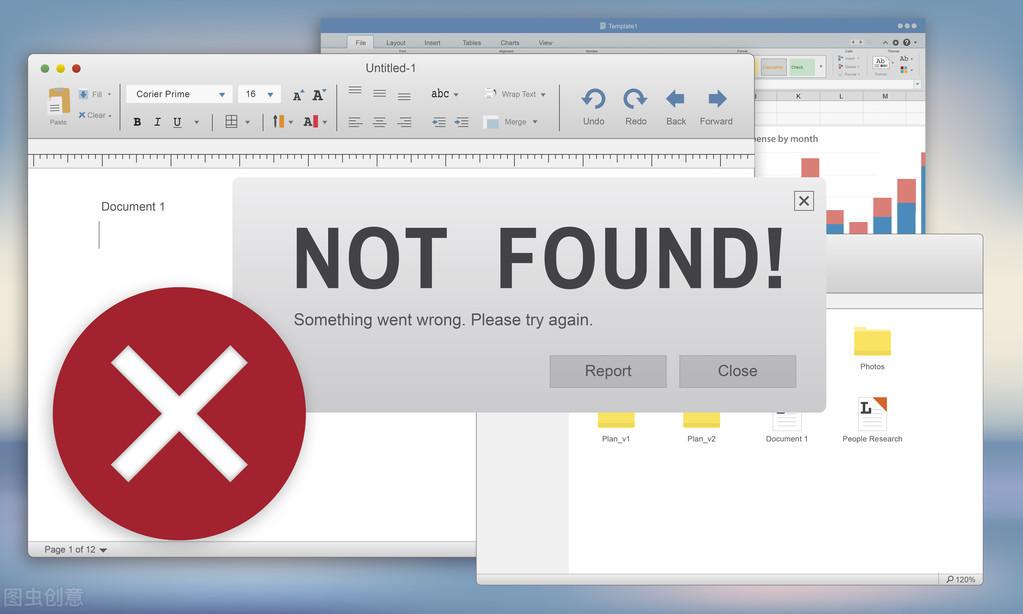Dismiss the NOT FOUND dialog with X
Image resolution: width=1023 pixels, height=614 pixels.
pyautogui.click(x=804, y=201)
